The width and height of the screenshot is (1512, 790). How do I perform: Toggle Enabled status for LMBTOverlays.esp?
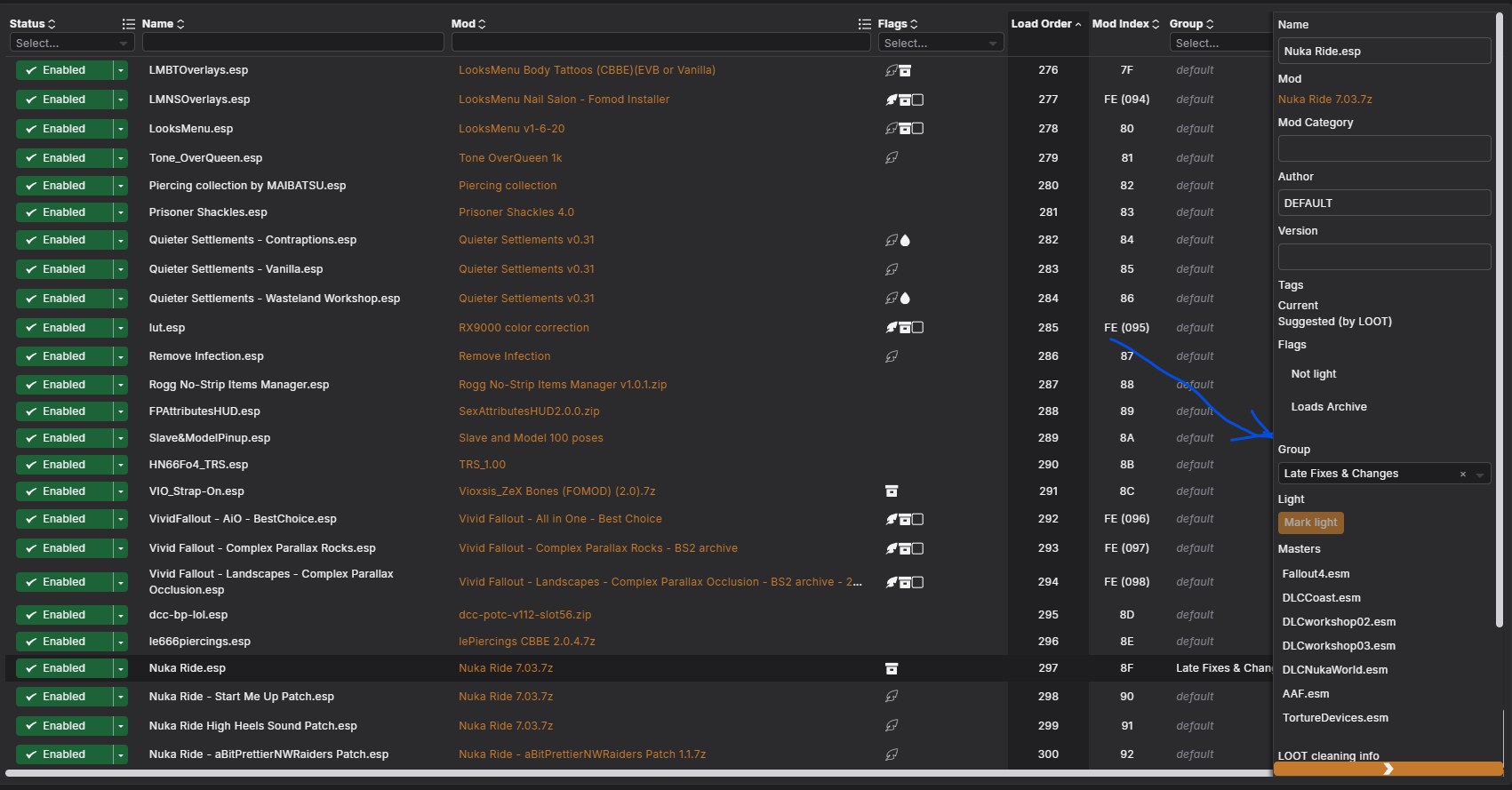64,70
